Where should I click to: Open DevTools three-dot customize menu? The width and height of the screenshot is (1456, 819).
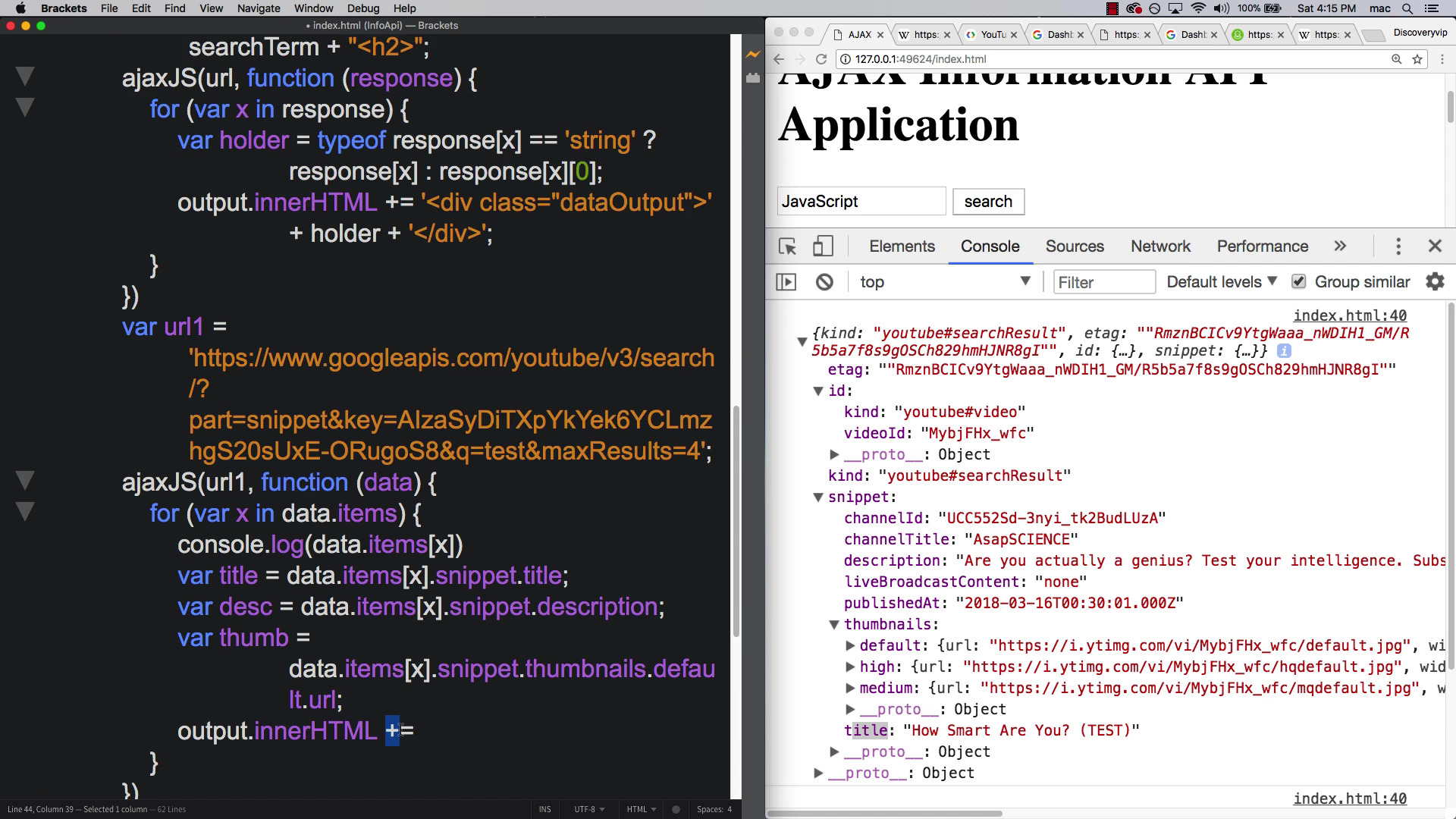tap(1398, 246)
